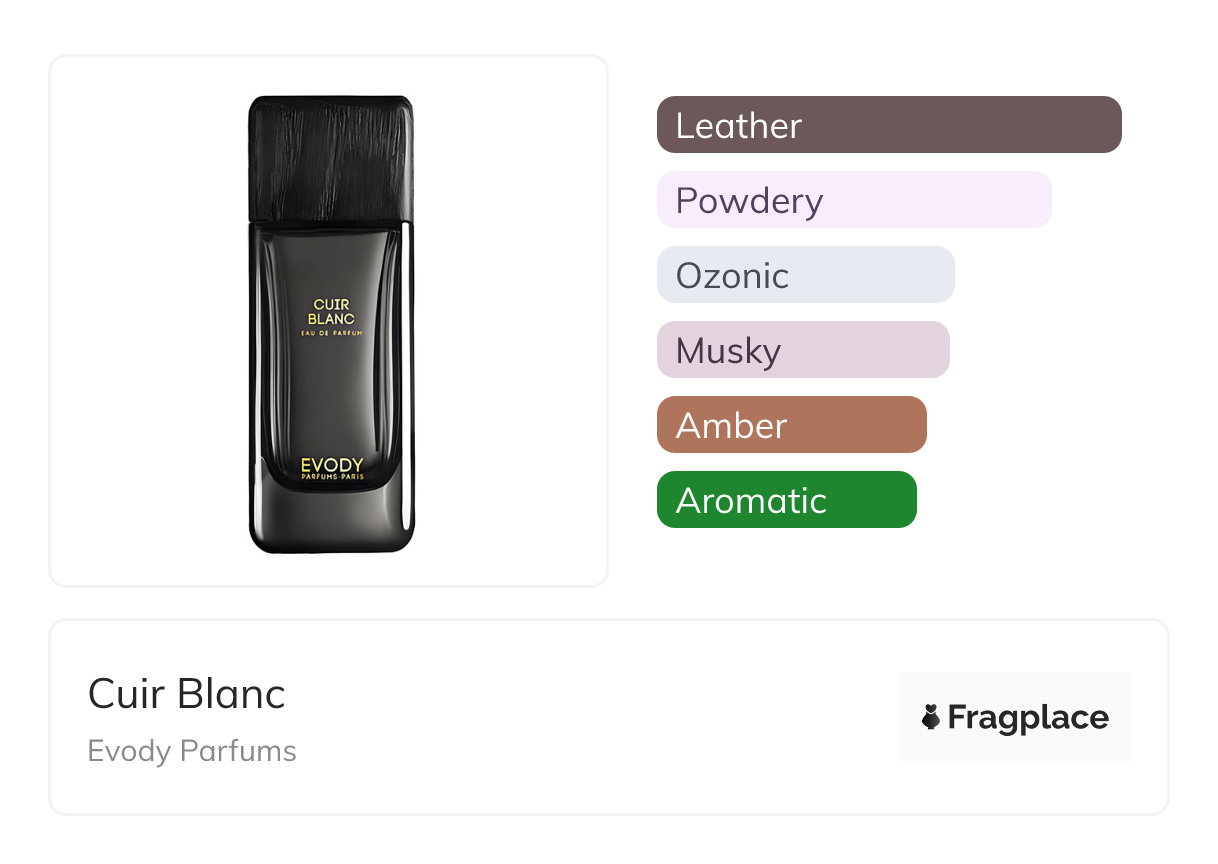Click the bottle glass between label and EVODY
The image size is (1218, 864).
click(x=332, y=400)
